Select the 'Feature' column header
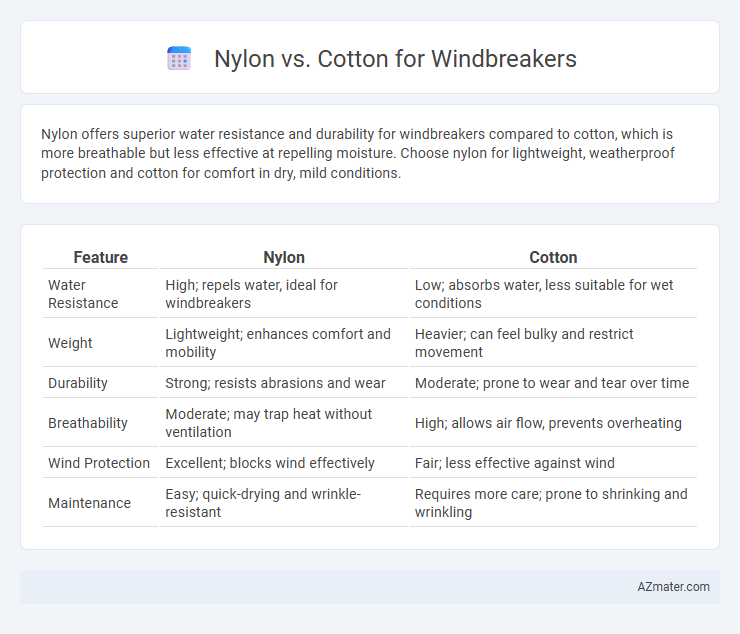 point(101,257)
